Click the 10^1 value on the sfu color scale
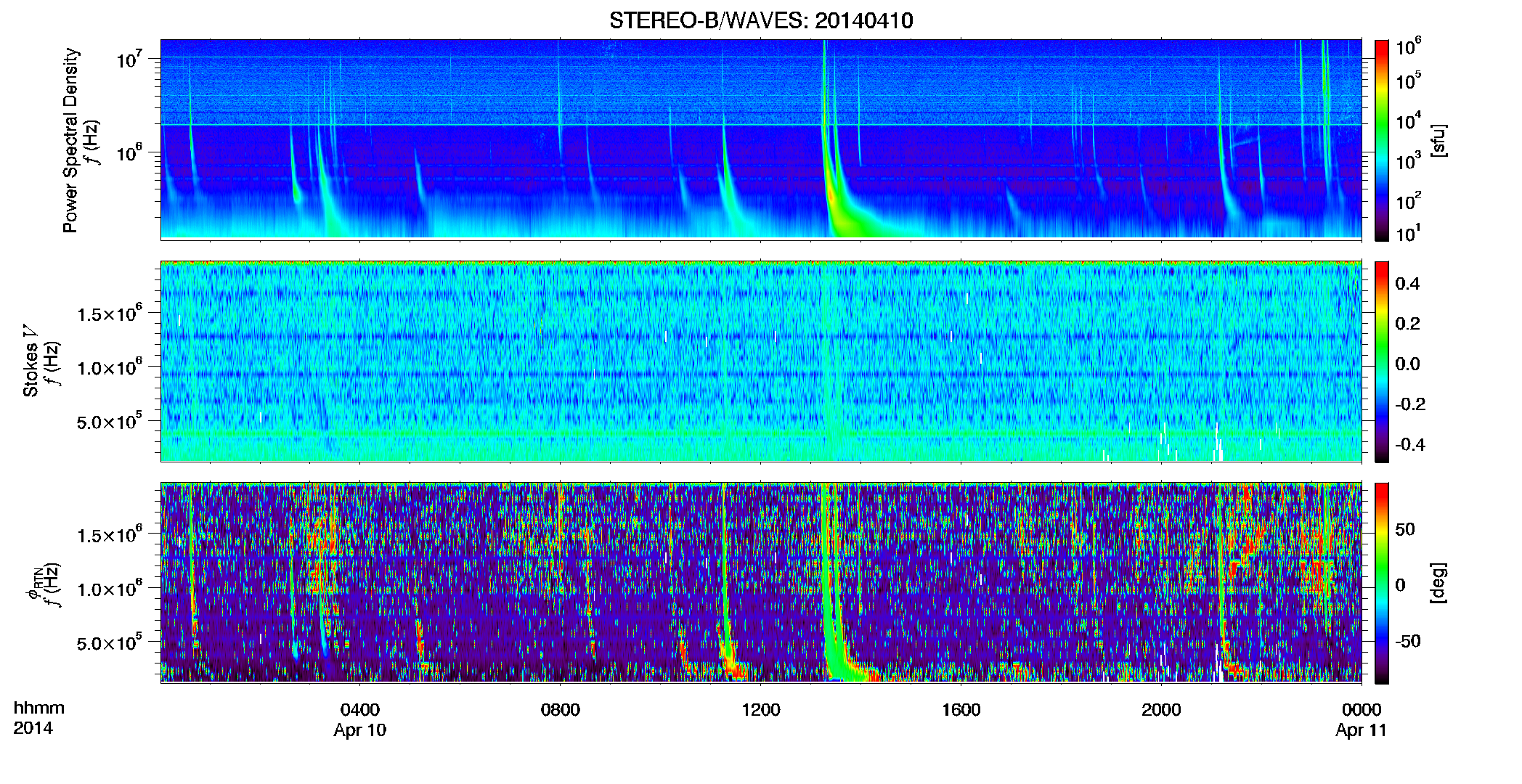This screenshot has height=784, width=1522. tap(1408, 233)
